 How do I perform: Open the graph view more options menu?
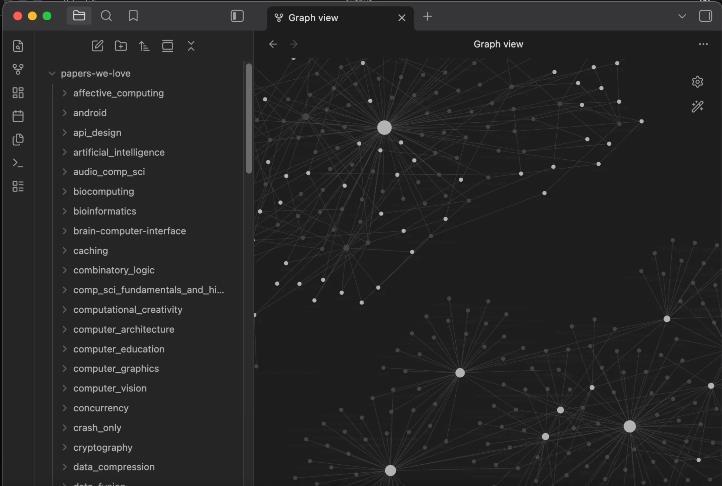703,44
